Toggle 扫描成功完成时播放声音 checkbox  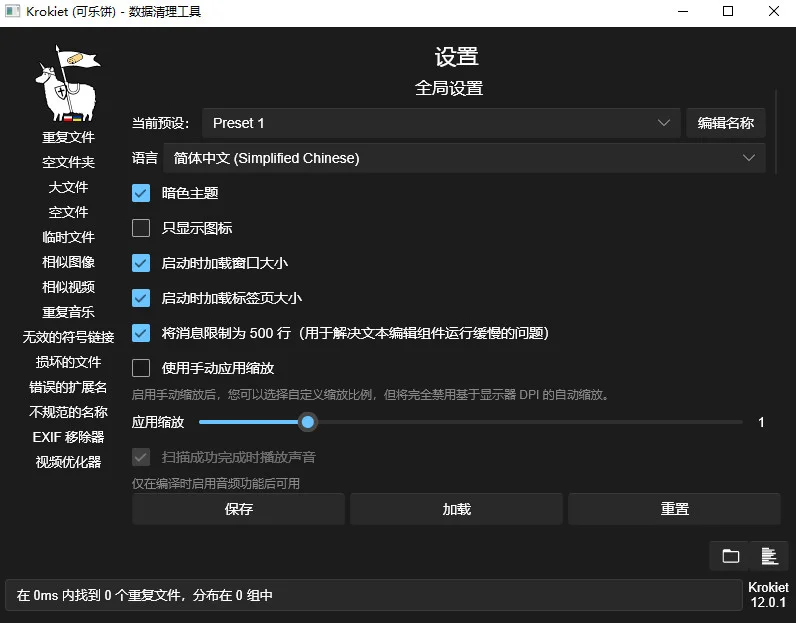[141, 457]
